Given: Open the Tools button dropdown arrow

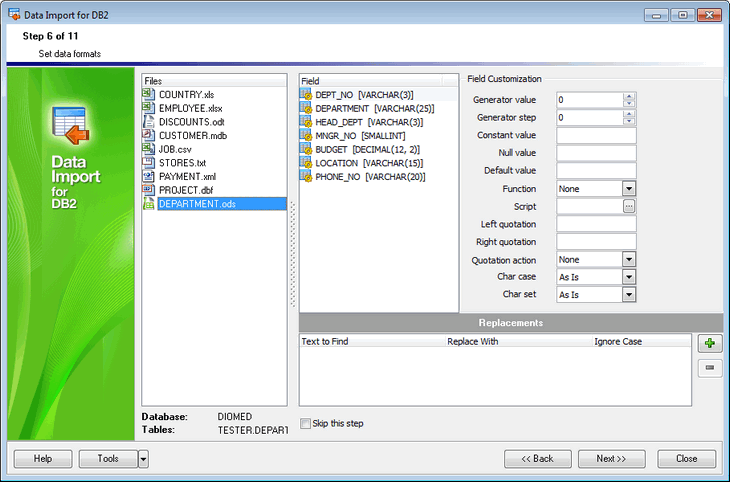Looking at the screenshot, I should coord(143,459).
